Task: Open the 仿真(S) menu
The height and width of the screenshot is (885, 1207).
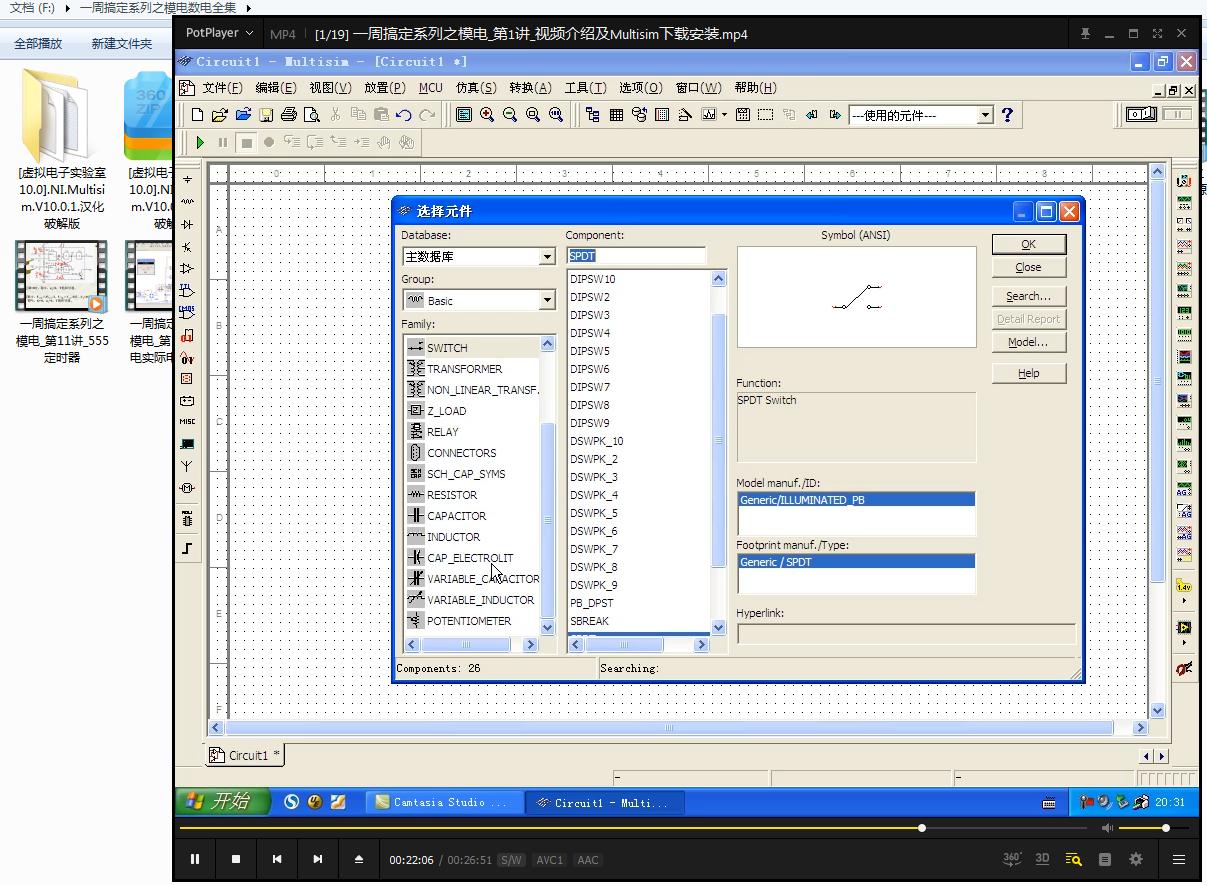Action: tap(475, 88)
